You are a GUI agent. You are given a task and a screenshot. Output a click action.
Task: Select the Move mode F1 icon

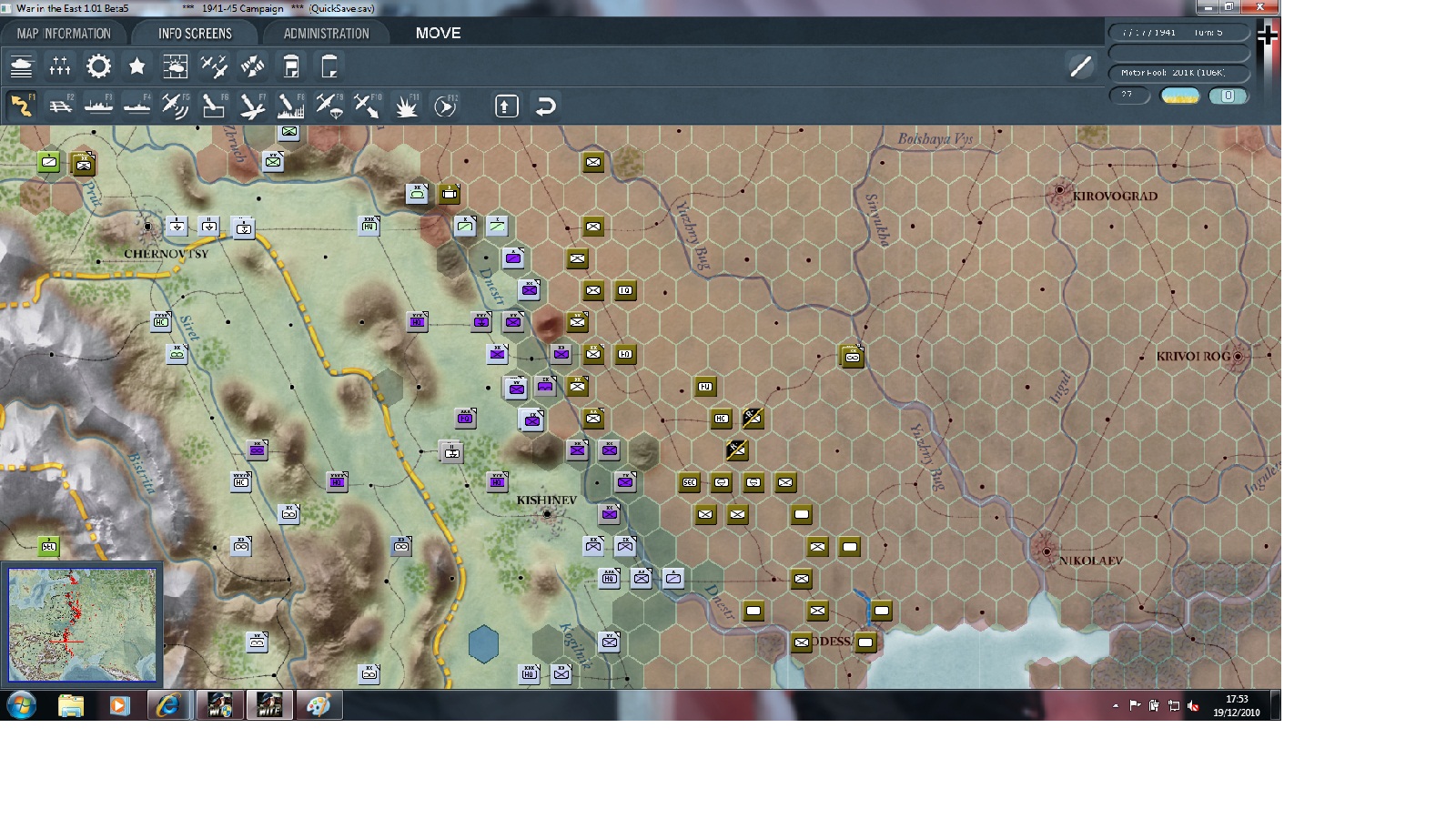22,106
